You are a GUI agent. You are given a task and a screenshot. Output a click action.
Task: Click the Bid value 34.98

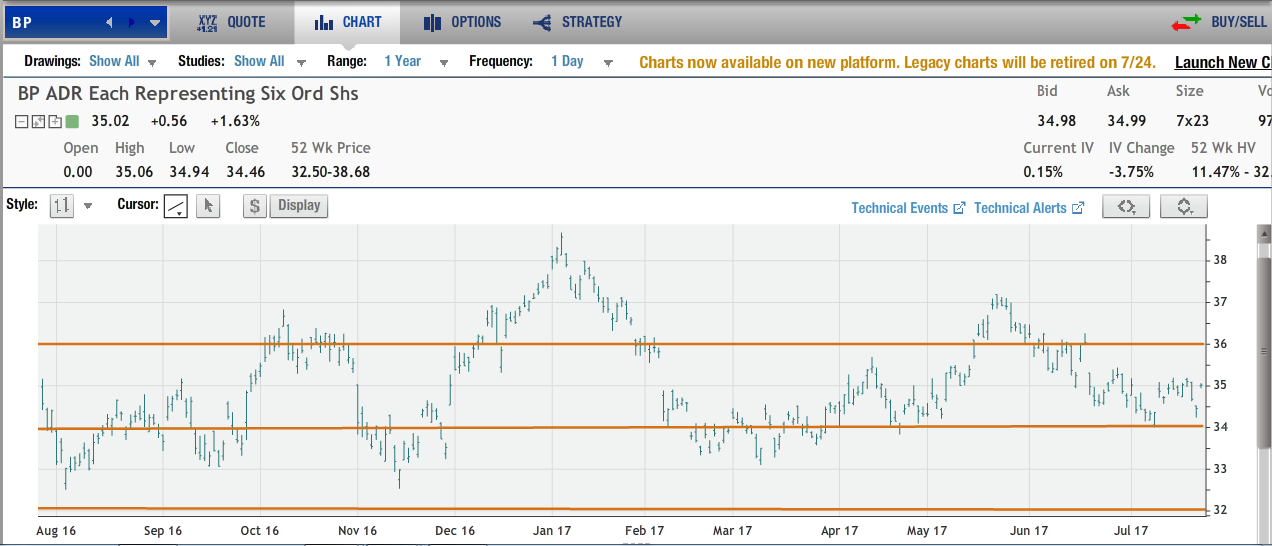[1057, 121]
